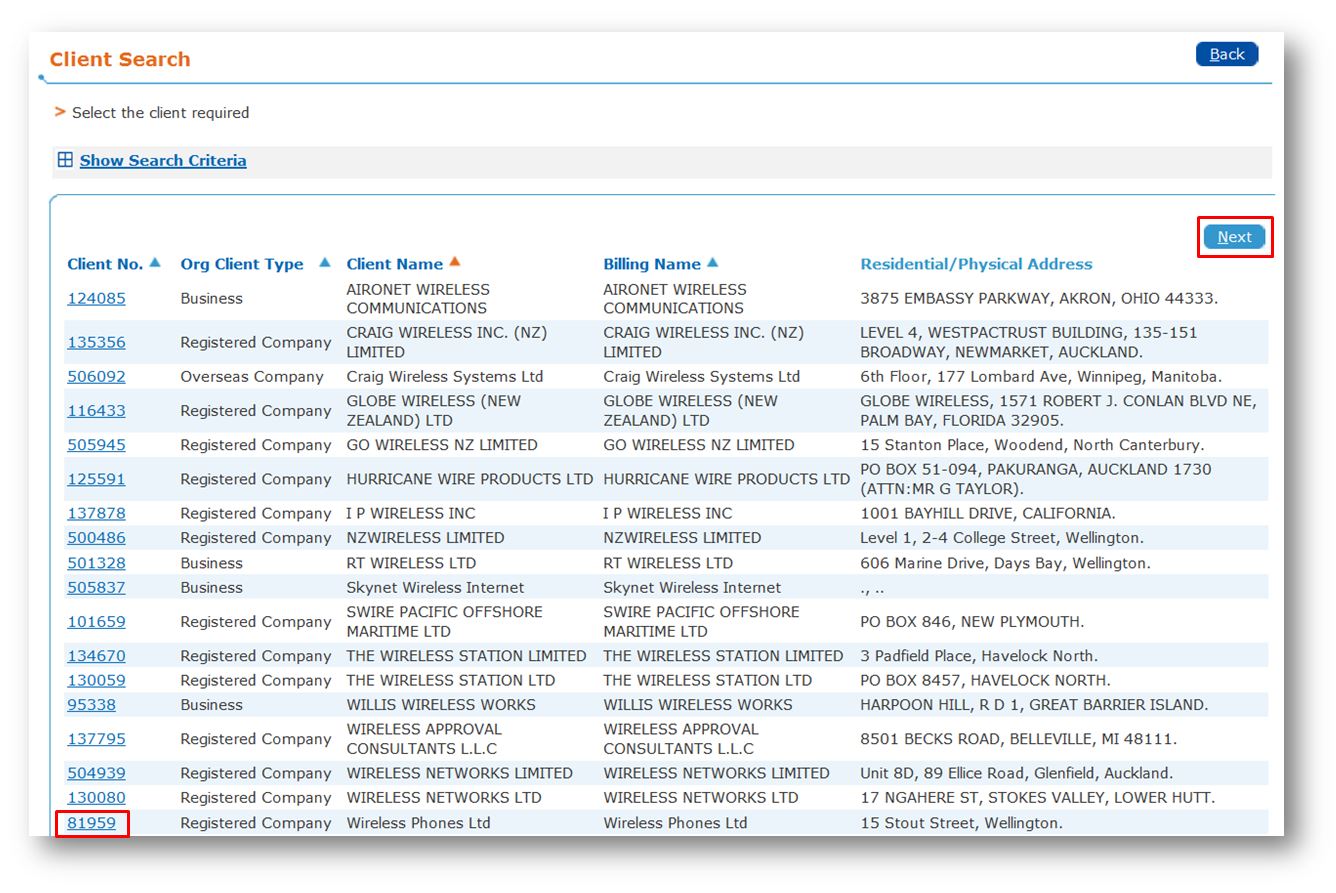Select client name NZWIRELESS LIMITED
The width and height of the screenshot is (1336, 893).
pyautogui.click(x=425, y=537)
